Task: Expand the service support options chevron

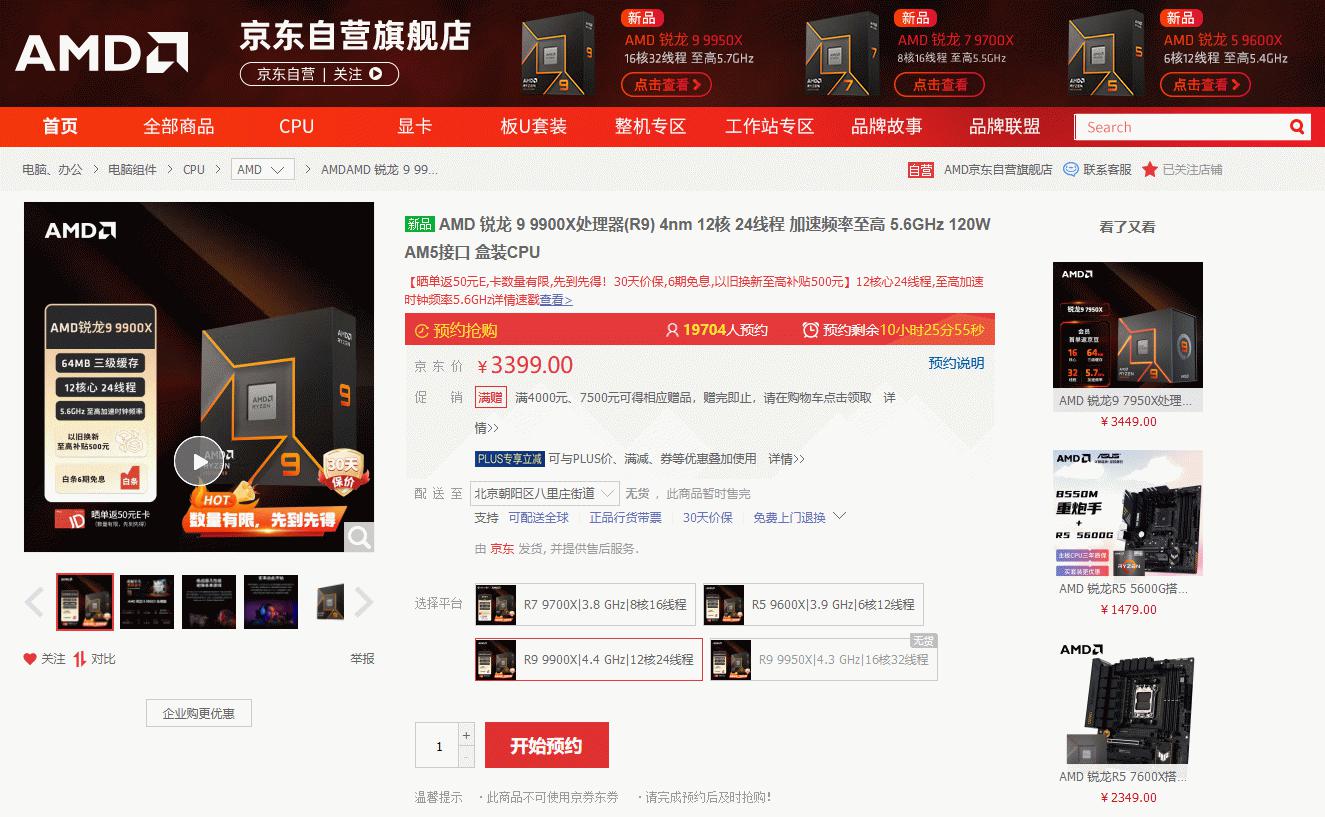Action: tap(839, 517)
